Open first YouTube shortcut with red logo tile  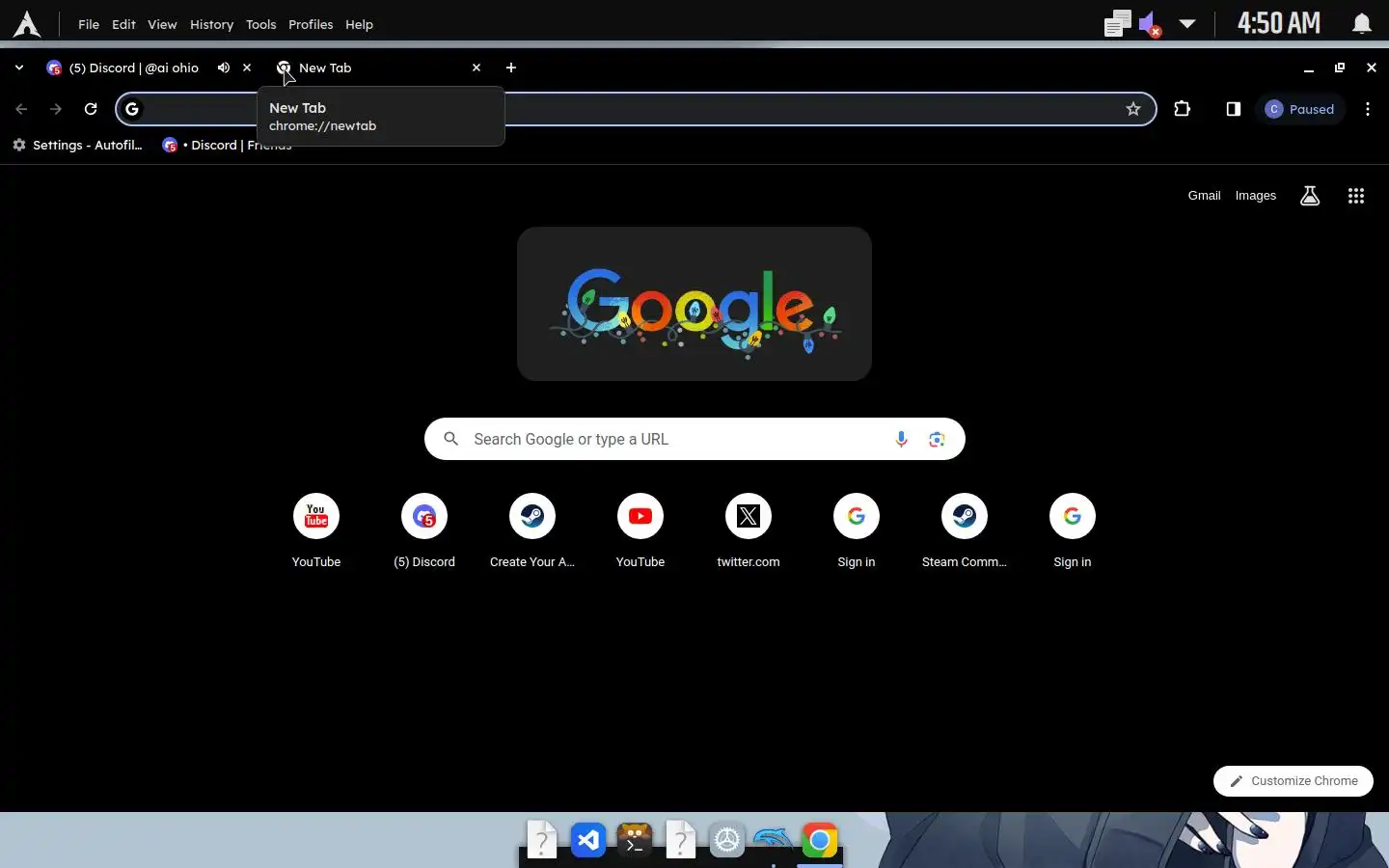[x=316, y=530]
